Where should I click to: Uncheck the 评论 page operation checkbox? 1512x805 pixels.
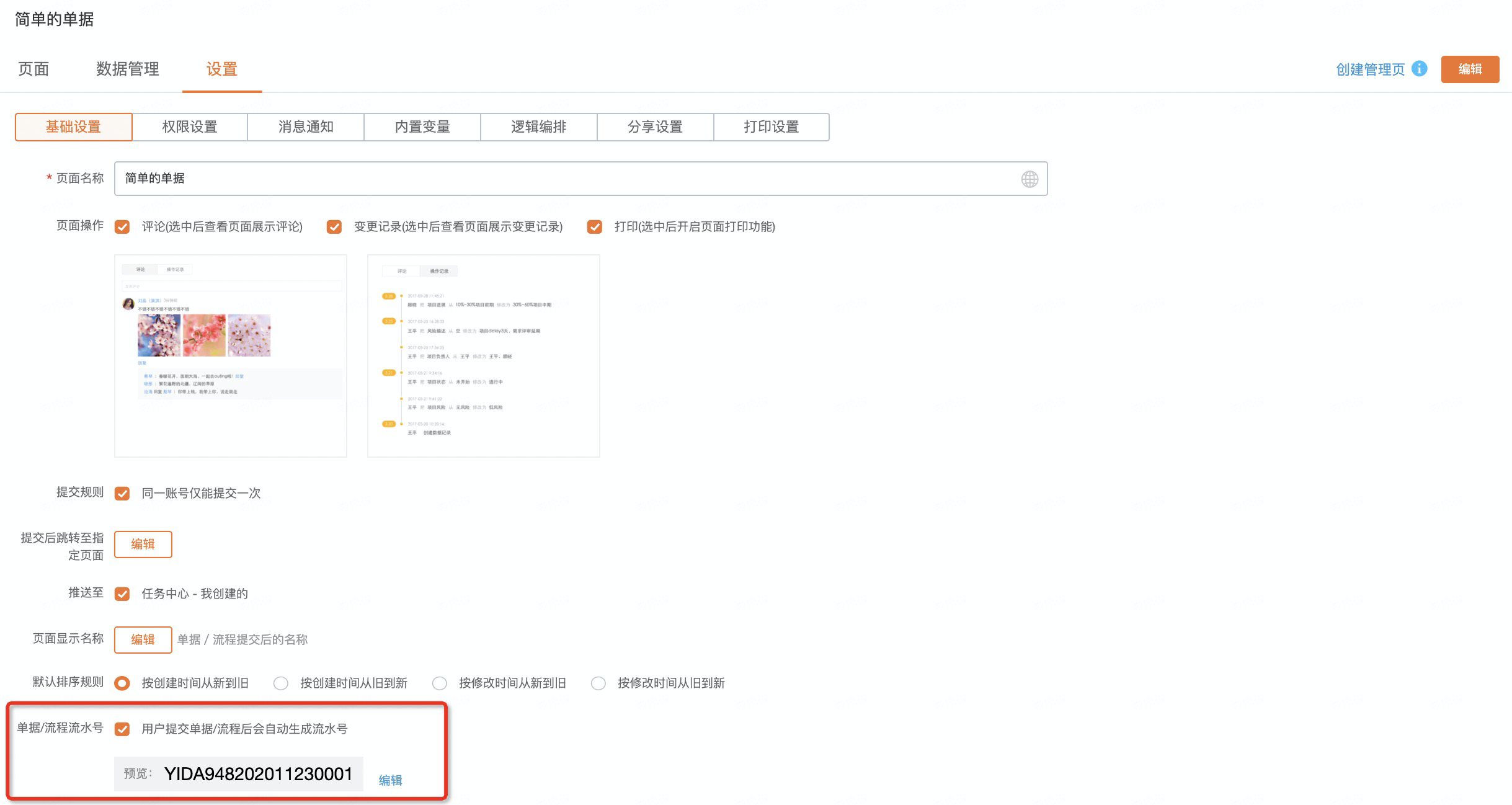click(122, 227)
